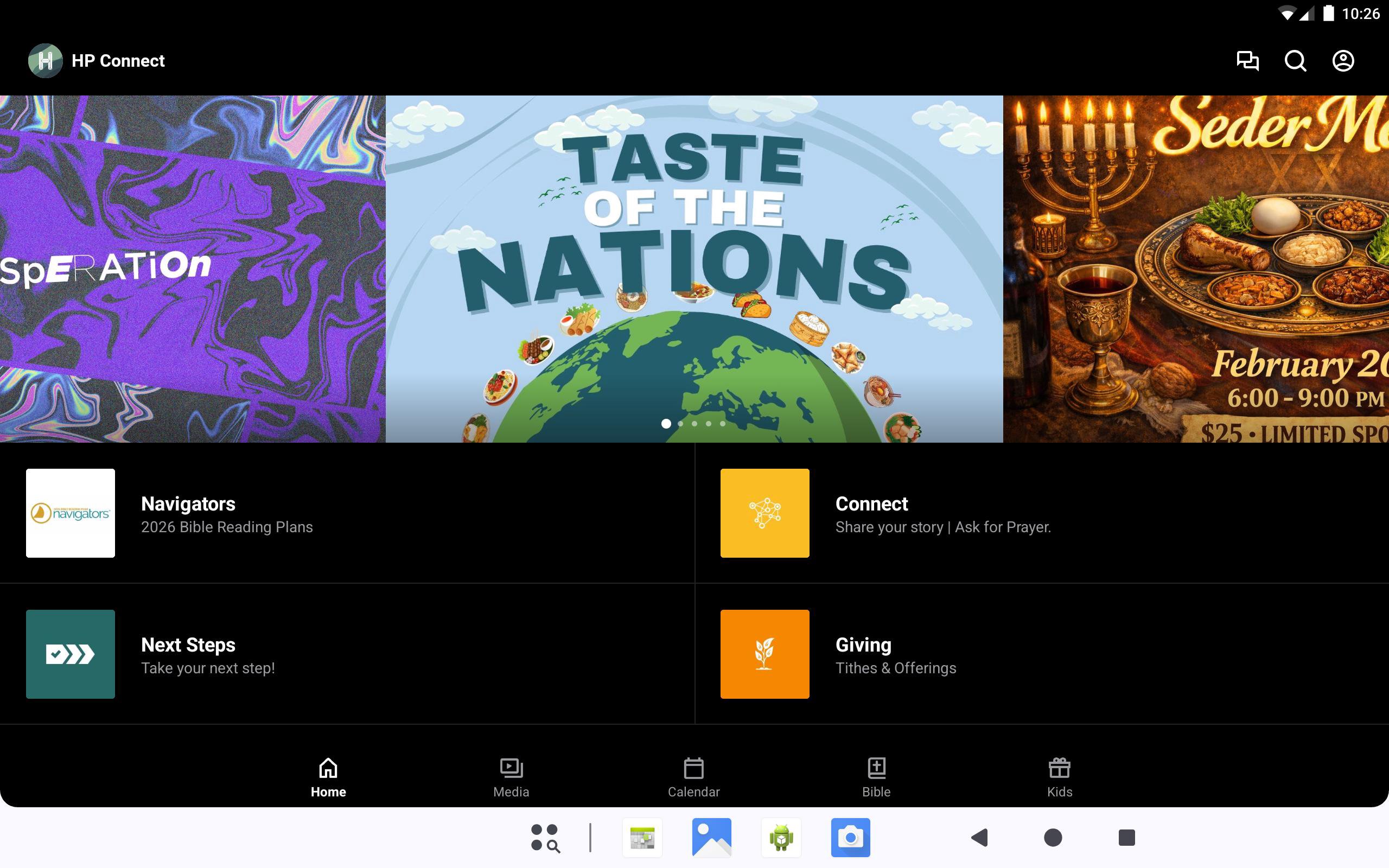Open 2026 Bible Reading Plans link

[x=227, y=527]
